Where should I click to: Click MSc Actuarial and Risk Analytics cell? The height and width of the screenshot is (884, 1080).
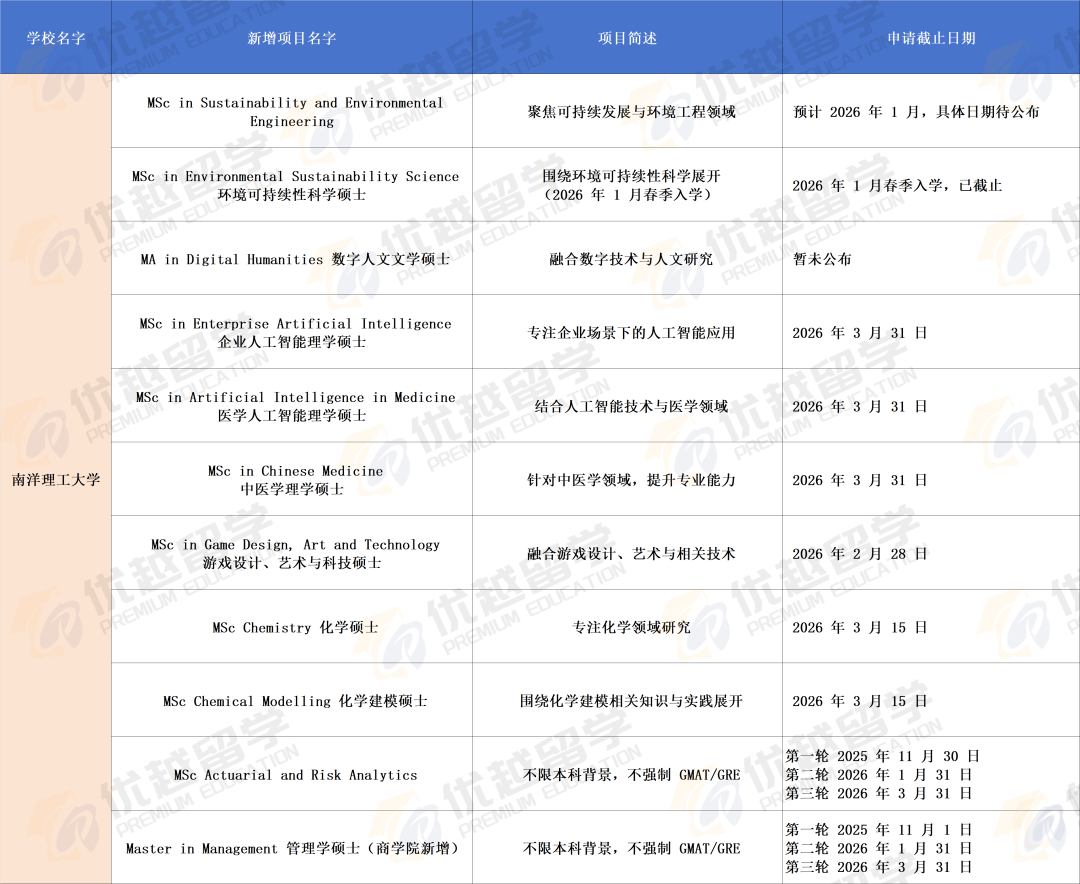293,775
